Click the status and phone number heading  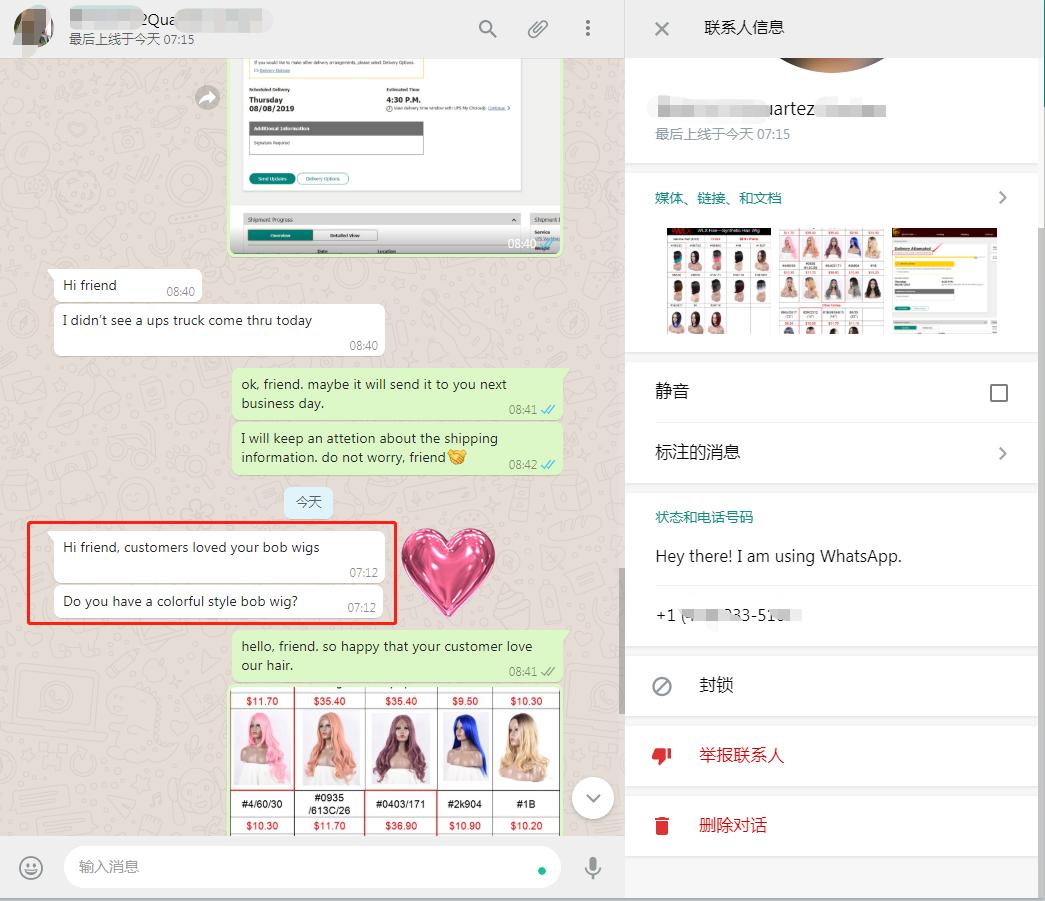pos(704,517)
